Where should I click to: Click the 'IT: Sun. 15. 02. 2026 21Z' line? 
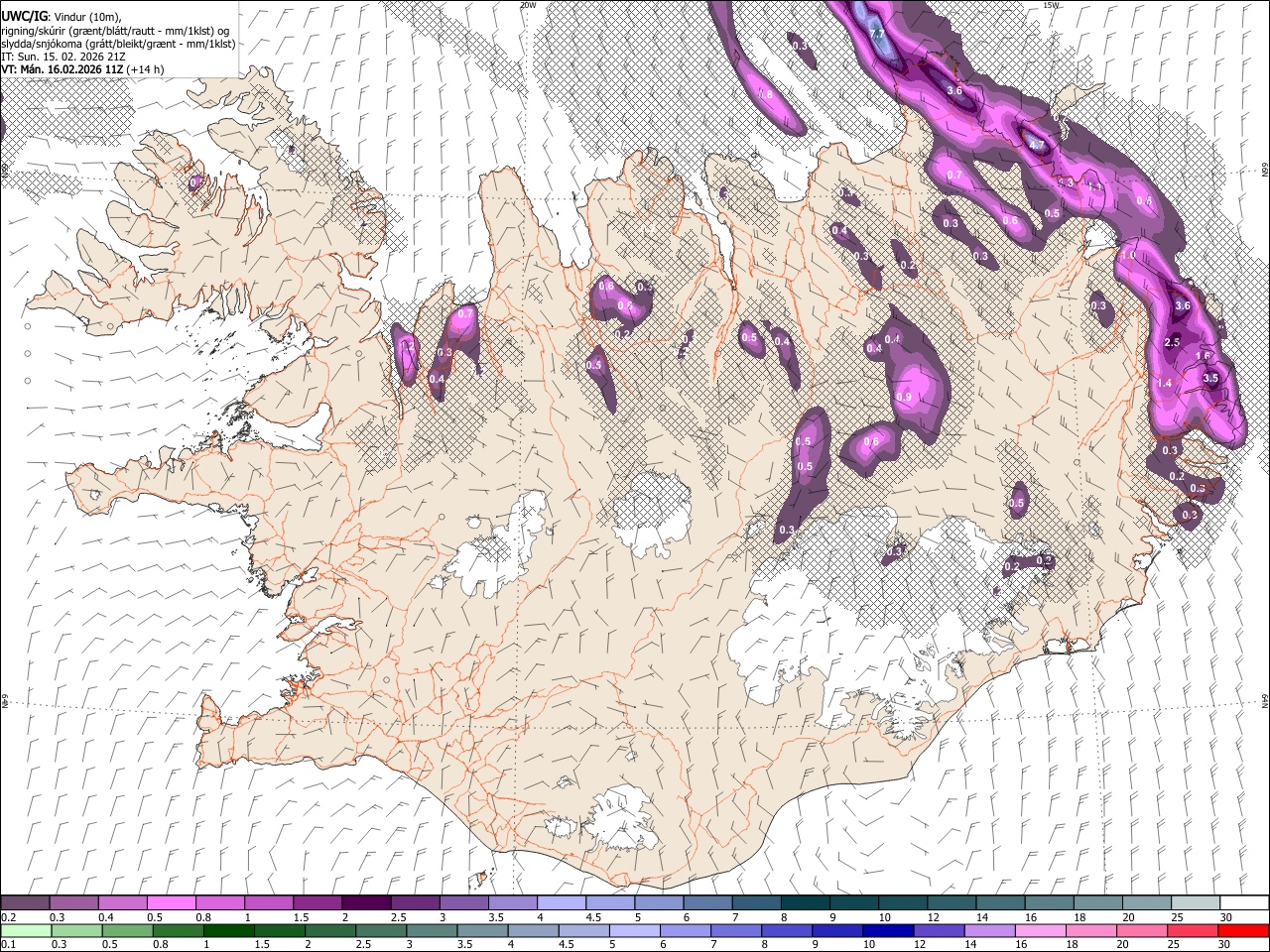(63, 57)
